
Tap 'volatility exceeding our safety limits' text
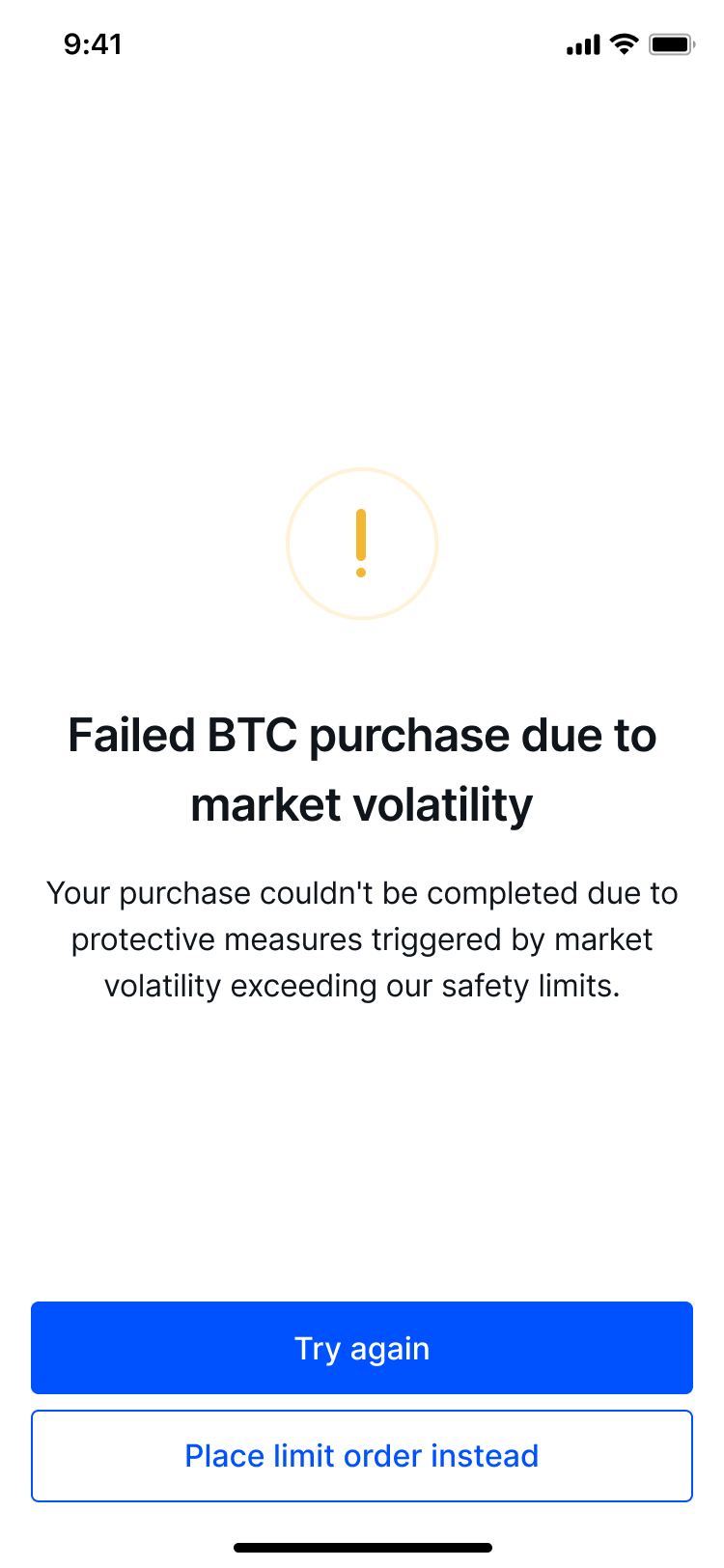pos(362,986)
